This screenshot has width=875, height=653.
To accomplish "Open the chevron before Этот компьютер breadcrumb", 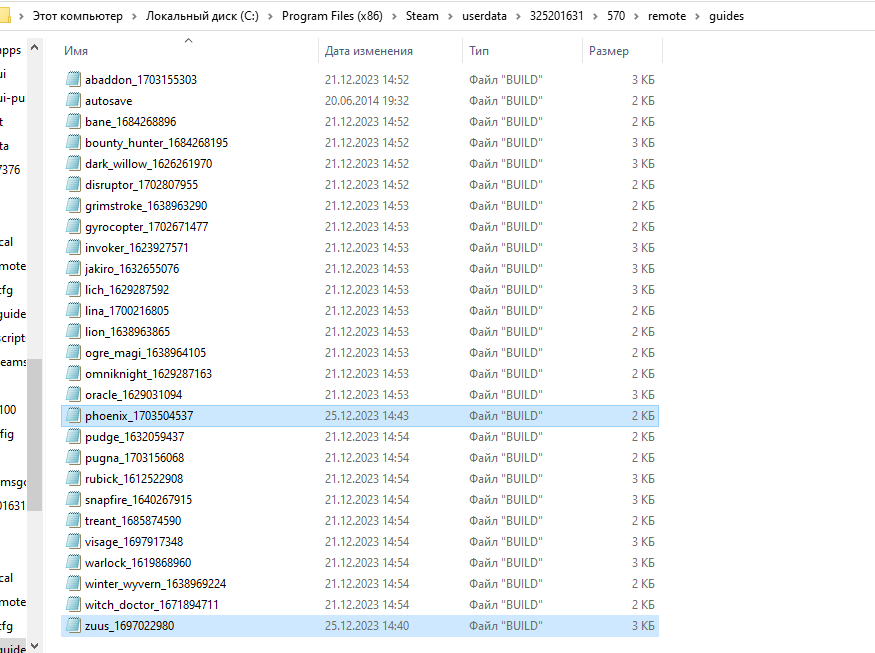I will coord(21,16).
